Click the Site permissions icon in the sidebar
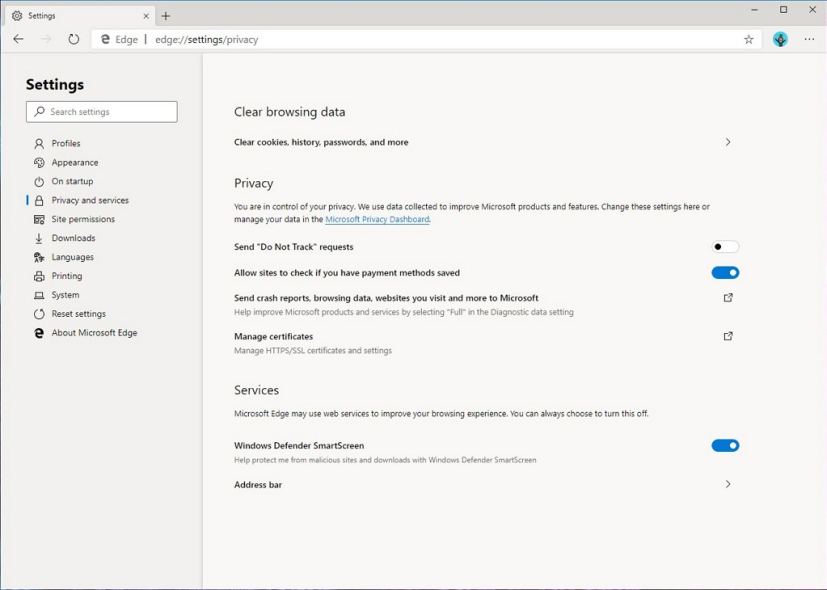The height and width of the screenshot is (590, 827). click(x=39, y=219)
